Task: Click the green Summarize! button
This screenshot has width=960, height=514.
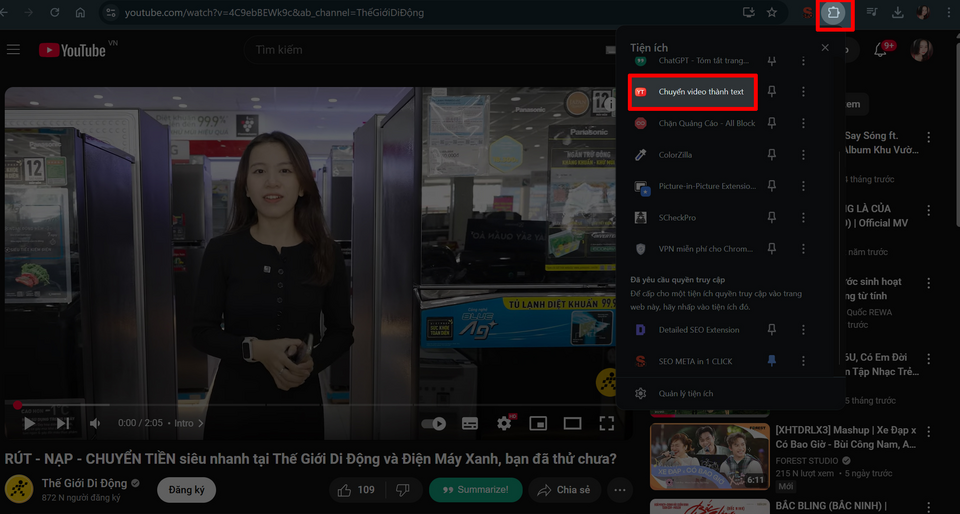Action: (x=476, y=490)
